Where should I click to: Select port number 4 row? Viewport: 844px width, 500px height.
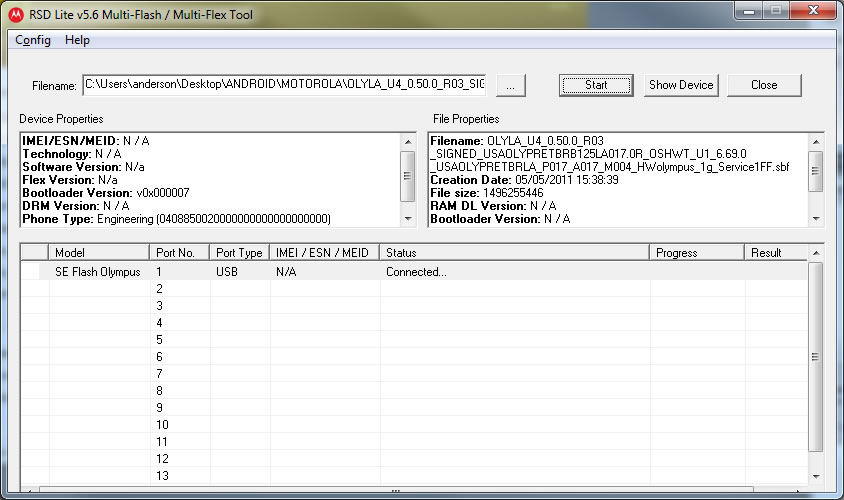413,323
